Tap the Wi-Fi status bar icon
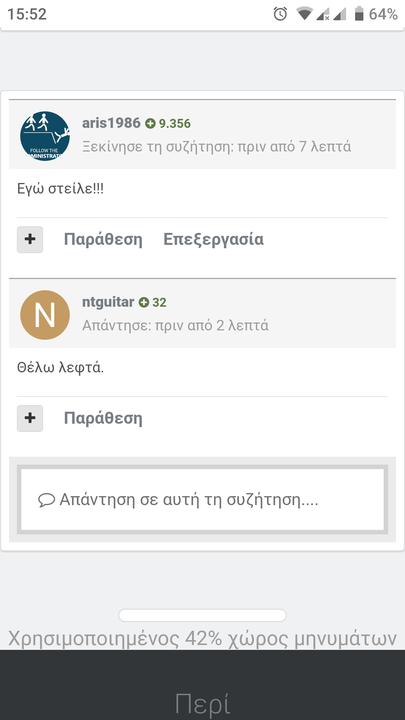The image size is (405, 720). click(304, 14)
